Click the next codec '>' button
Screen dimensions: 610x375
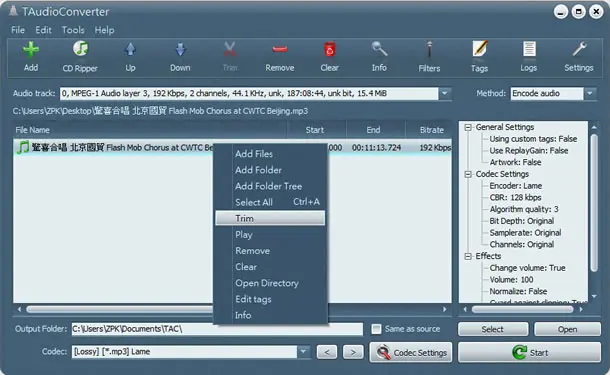pyautogui.click(x=353, y=352)
